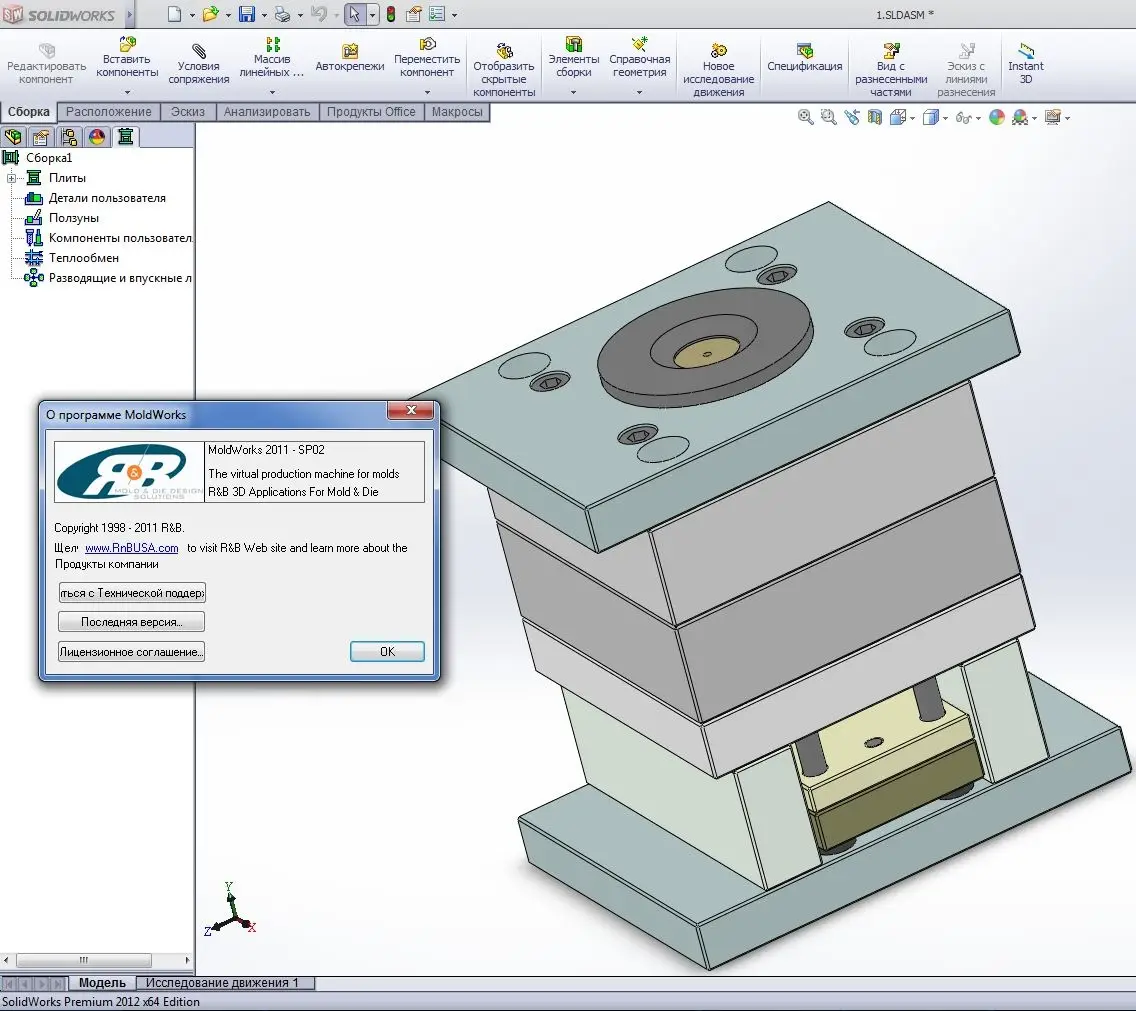The image size is (1136, 1011).
Task: Launch Автокрепежи smart fasteners
Action: [x=350, y=57]
